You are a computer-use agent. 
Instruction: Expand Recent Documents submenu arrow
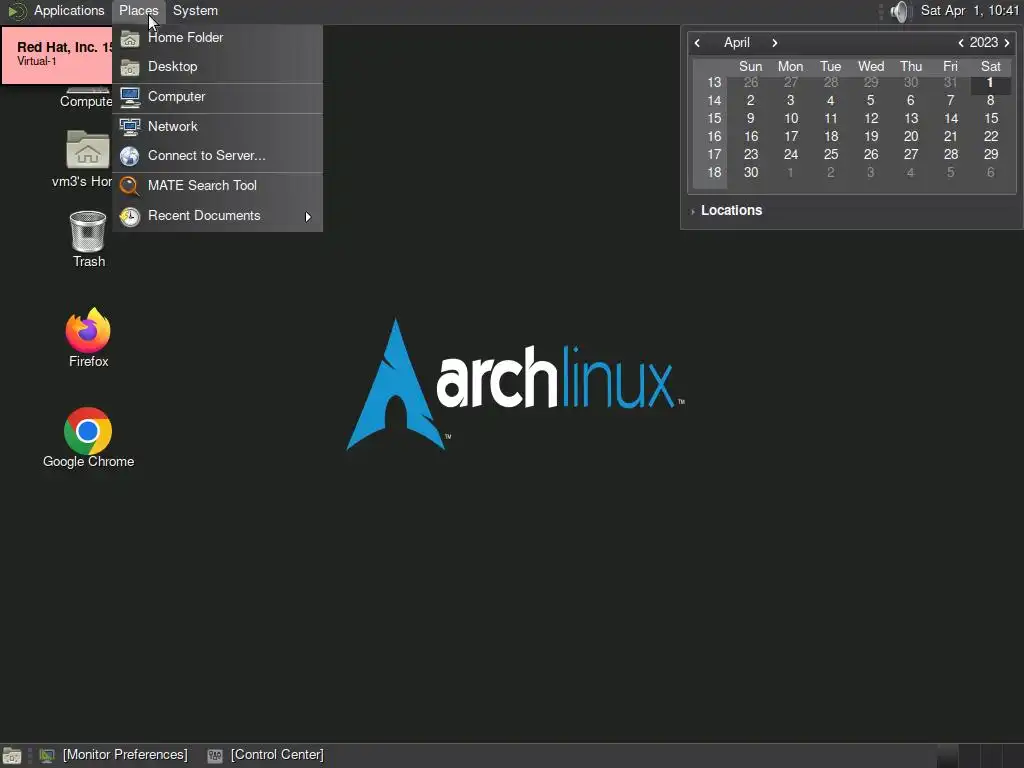(x=308, y=216)
